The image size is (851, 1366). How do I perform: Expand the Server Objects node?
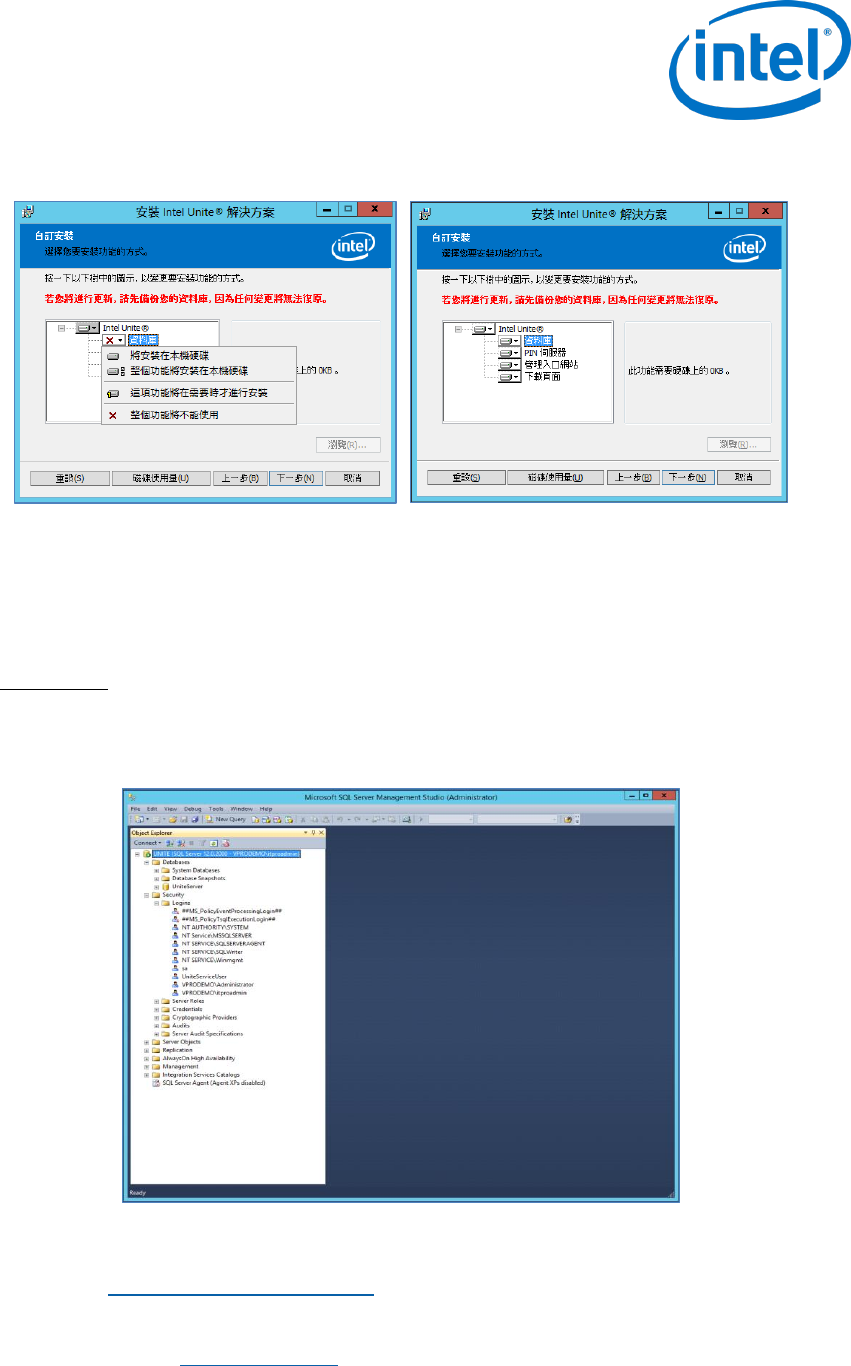tap(147, 1042)
